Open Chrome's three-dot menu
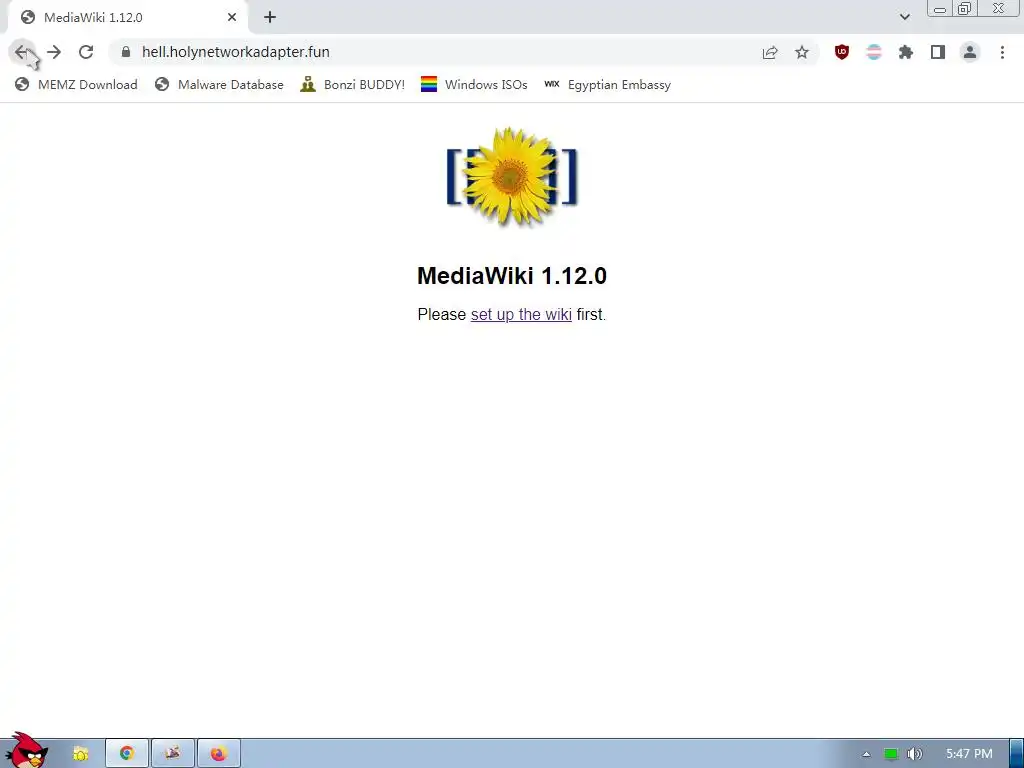Image resolution: width=1024 pixels, height=768 pixels. (1002, 52)
